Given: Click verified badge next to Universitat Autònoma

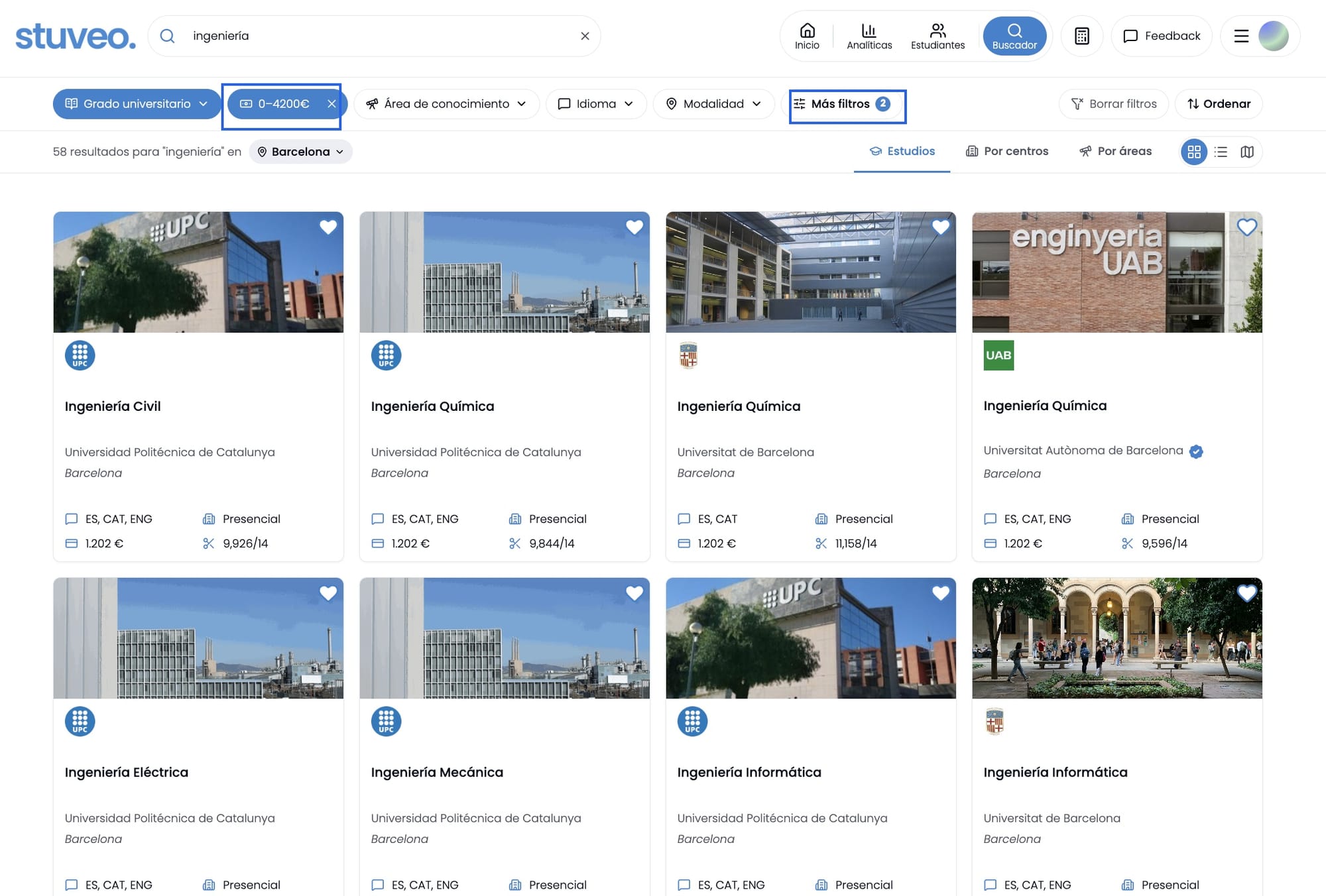Looking at the screenshot, I should (1196, 451).
